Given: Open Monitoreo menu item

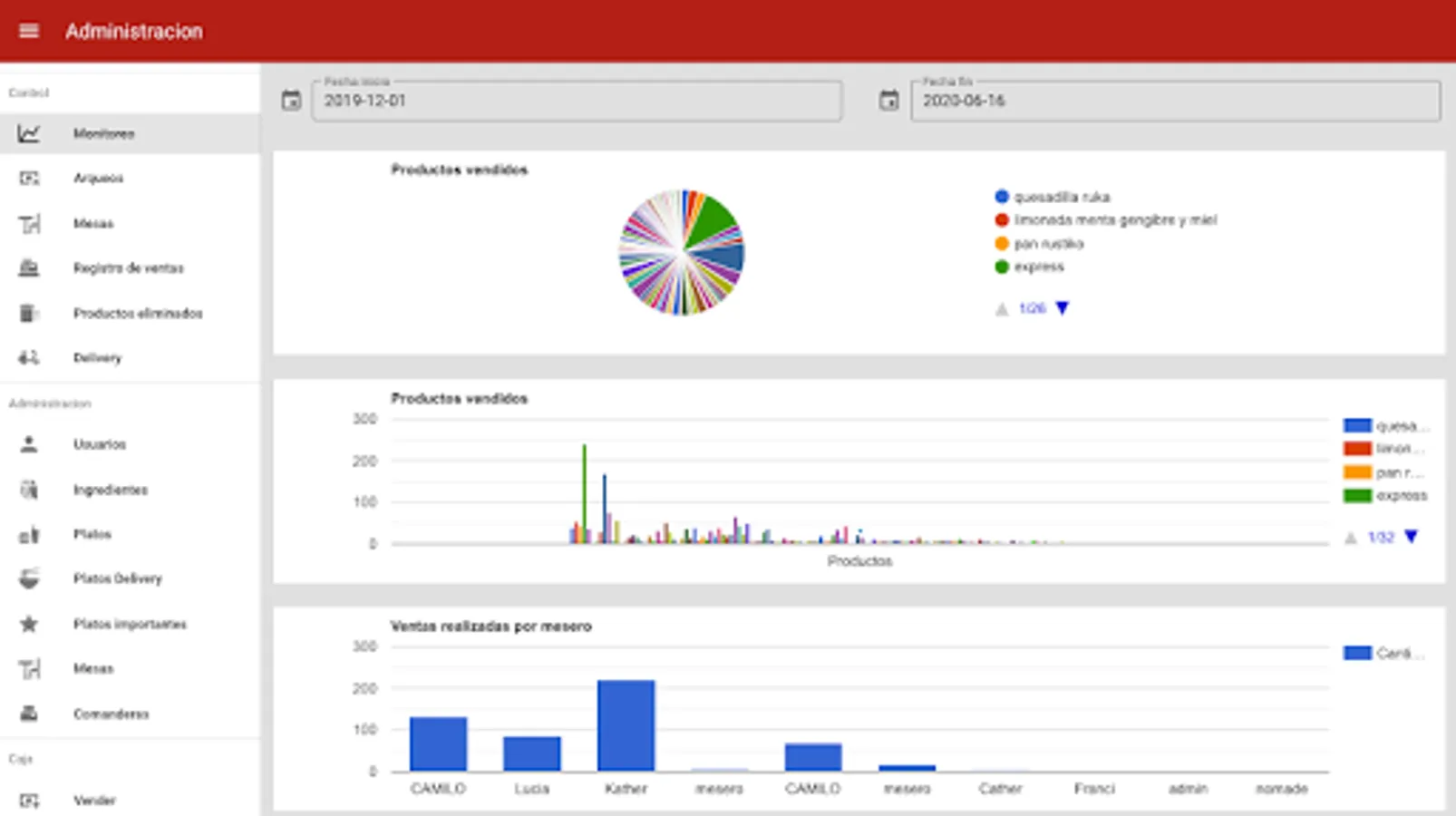Looking at the screenshot, I should click(130, 133).
